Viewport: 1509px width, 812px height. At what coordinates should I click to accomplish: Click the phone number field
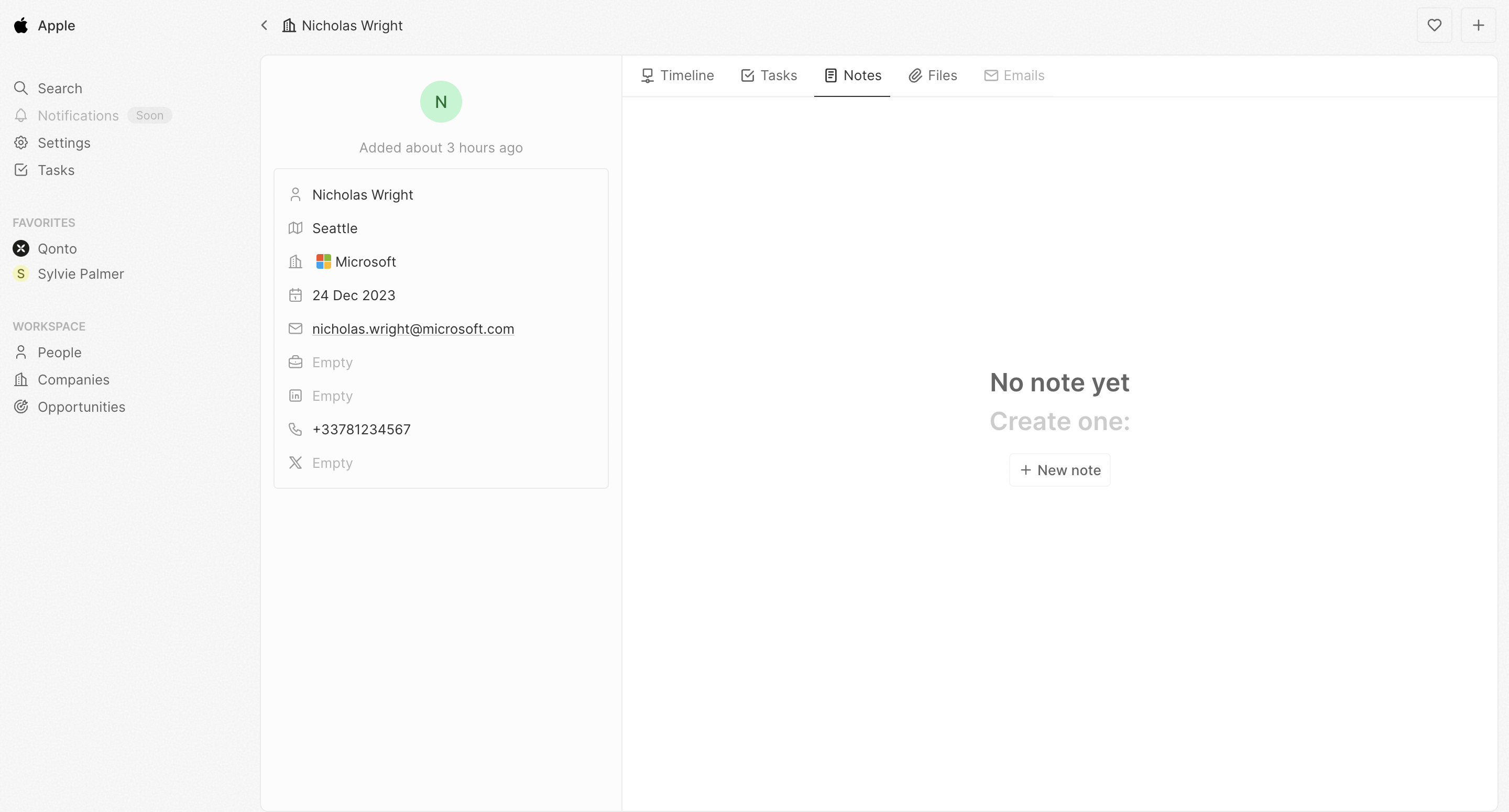pos(361,430)
